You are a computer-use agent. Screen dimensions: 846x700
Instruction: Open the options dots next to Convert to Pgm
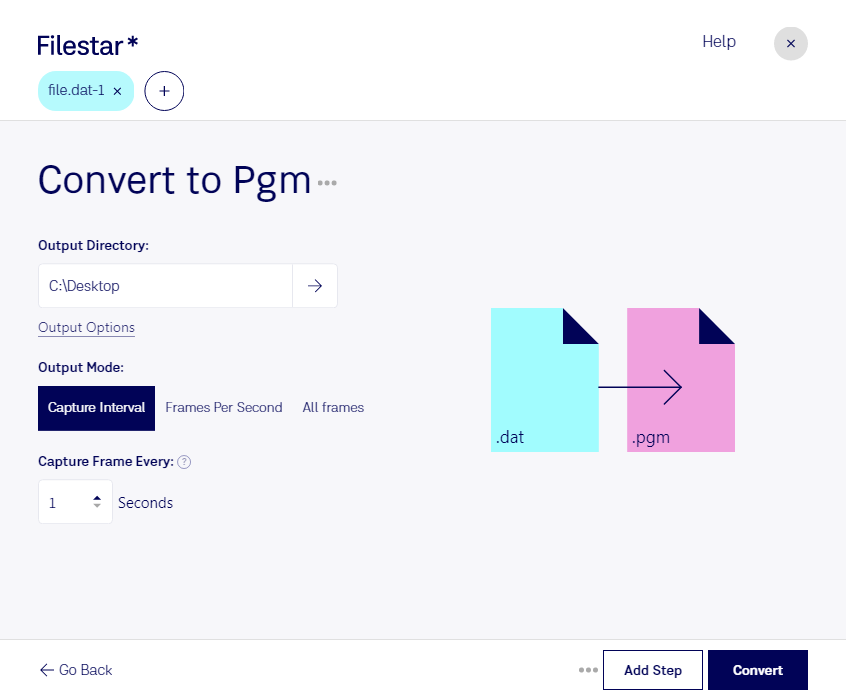pyautogui.click(x=327, y=183)
